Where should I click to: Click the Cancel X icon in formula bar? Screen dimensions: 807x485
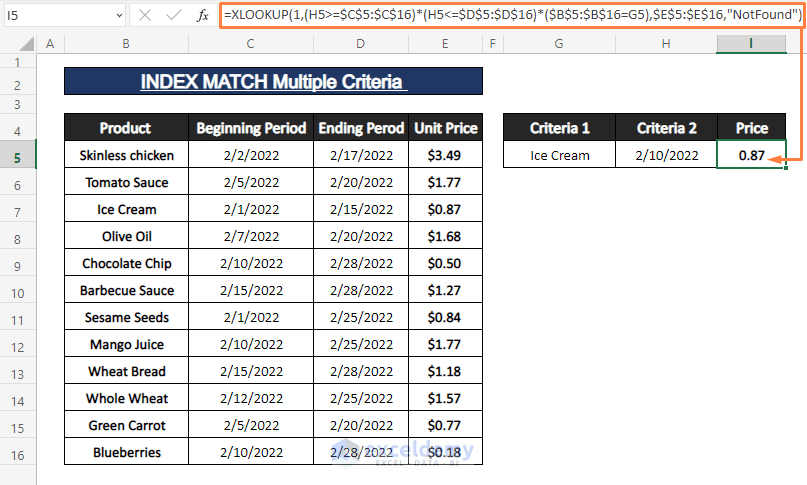(145, 16)
